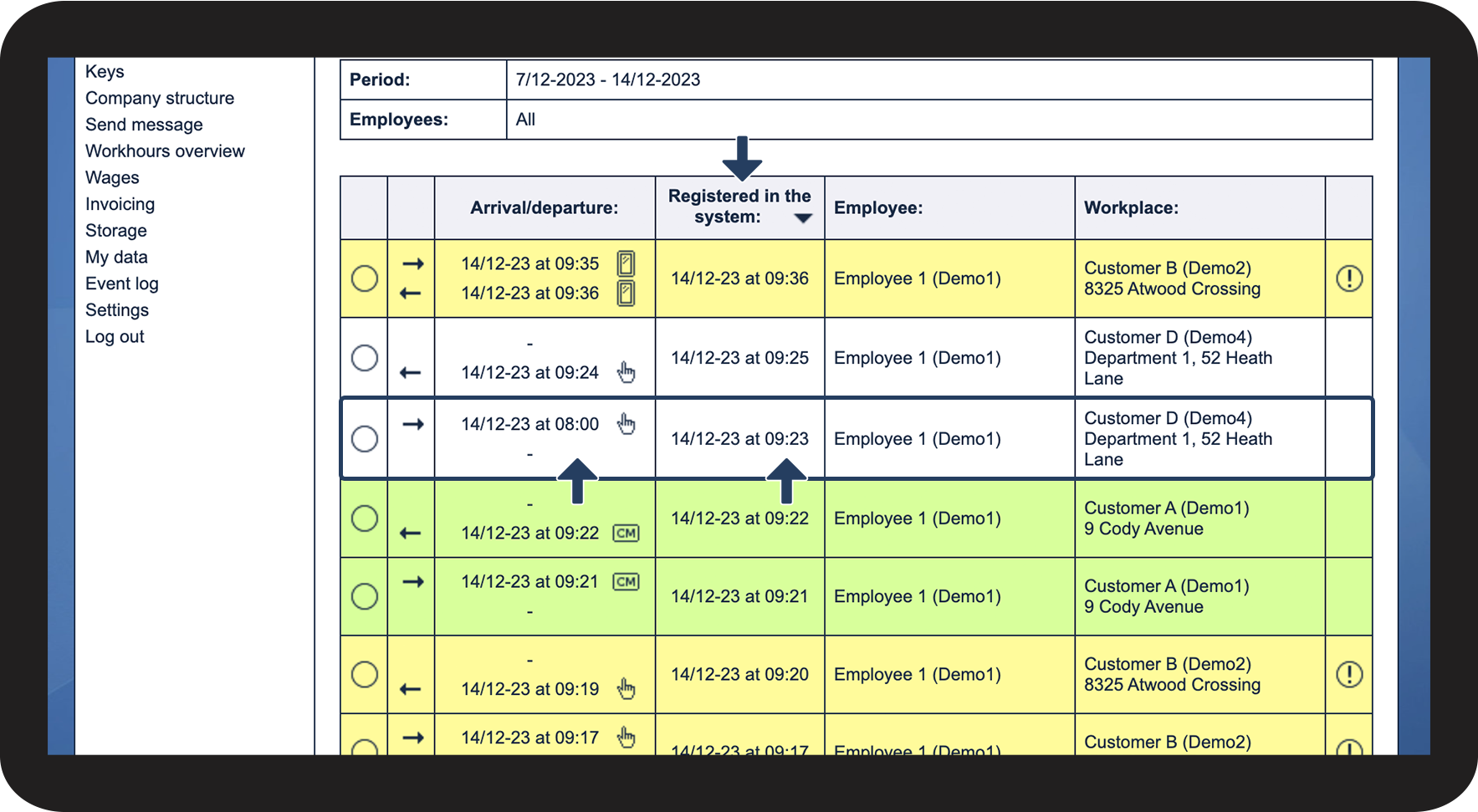Go to Send message in the sidebar
This screenshot has height=812, width=1478.
pos(144,125)
